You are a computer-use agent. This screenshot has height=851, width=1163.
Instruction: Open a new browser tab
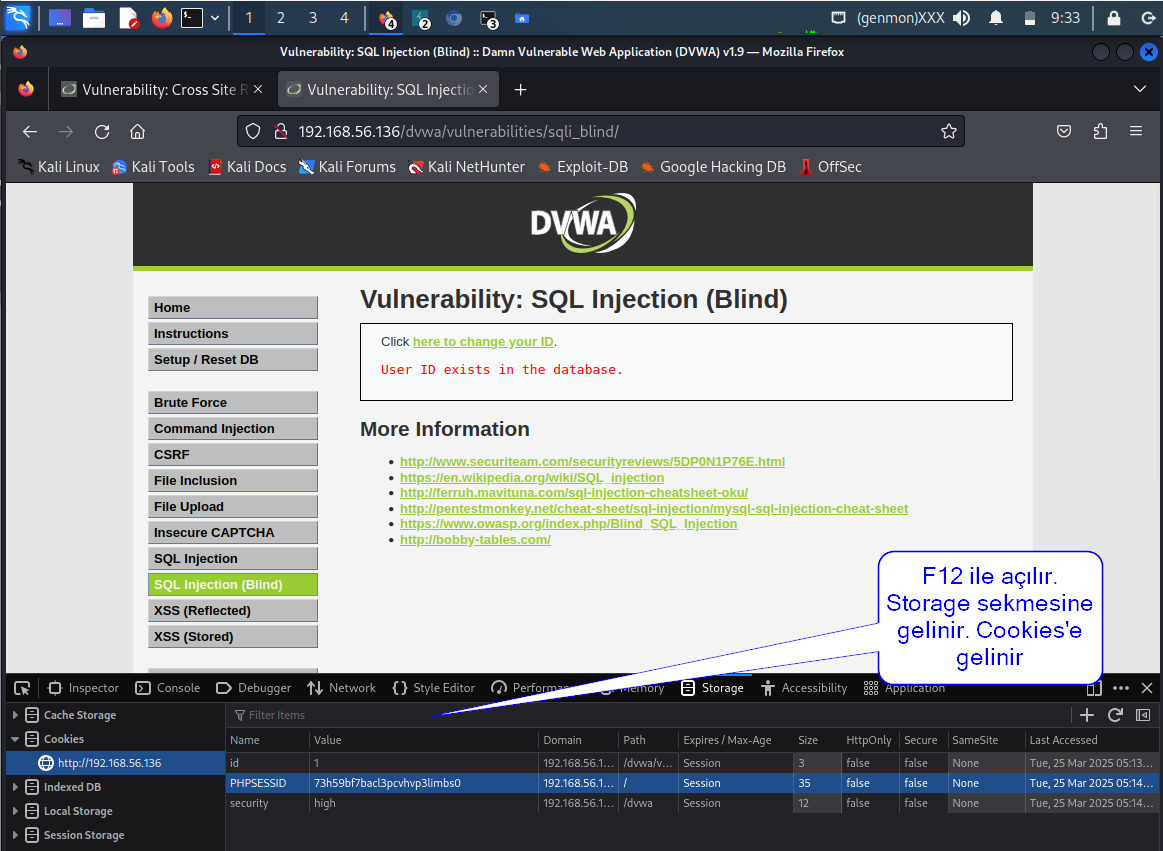[521, 90]
